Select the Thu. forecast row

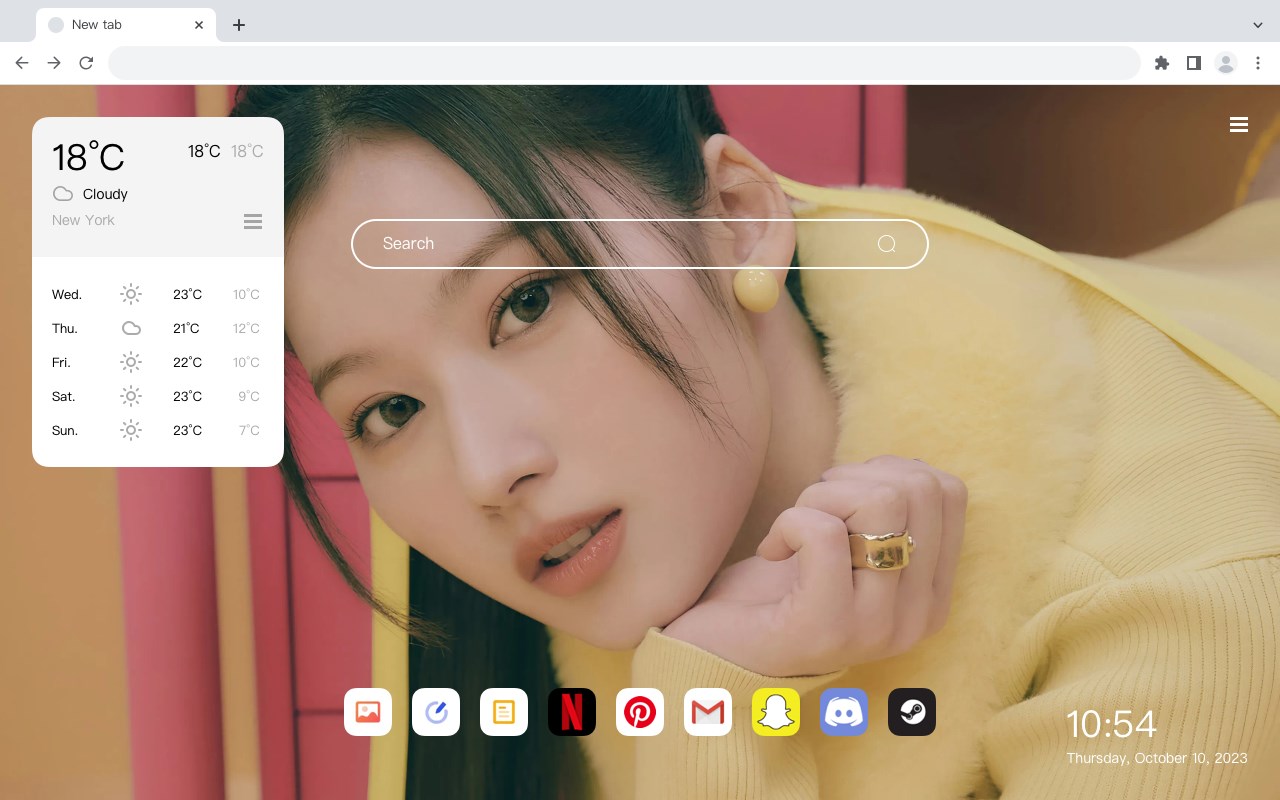pos(158,328)
